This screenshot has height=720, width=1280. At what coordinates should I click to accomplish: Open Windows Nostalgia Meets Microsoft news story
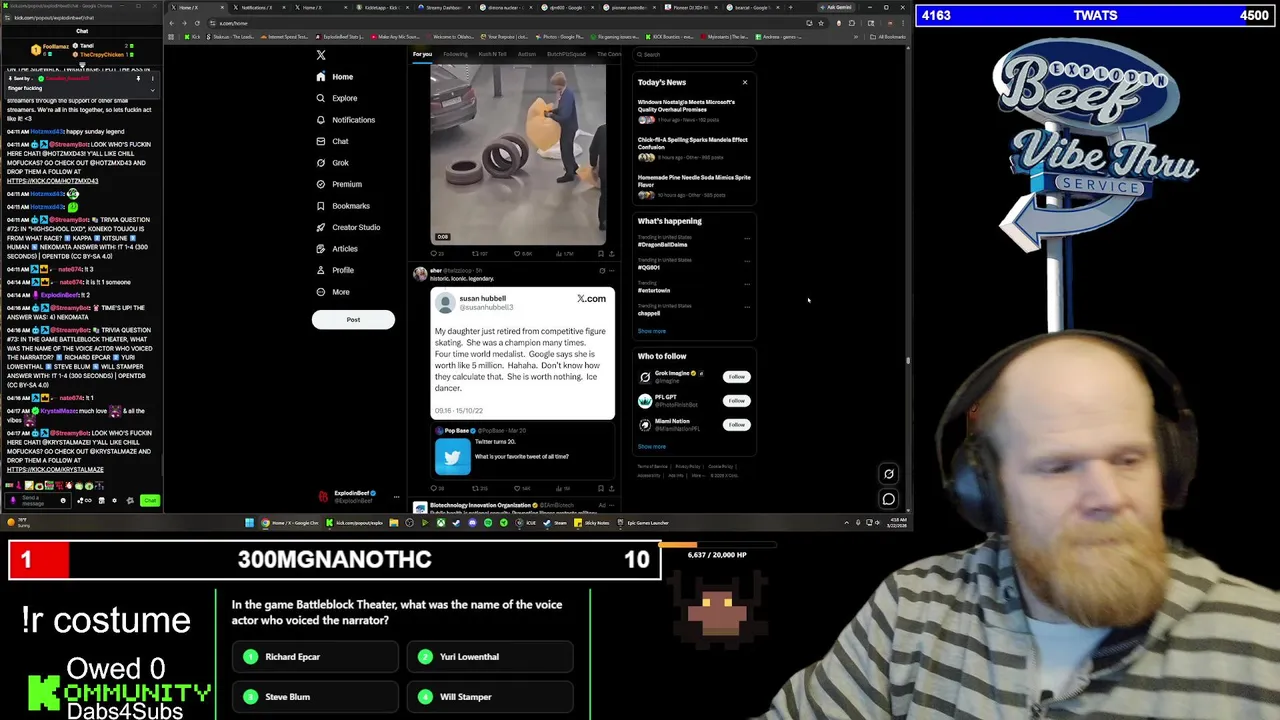pyautogui.click(x=692, y=110)
